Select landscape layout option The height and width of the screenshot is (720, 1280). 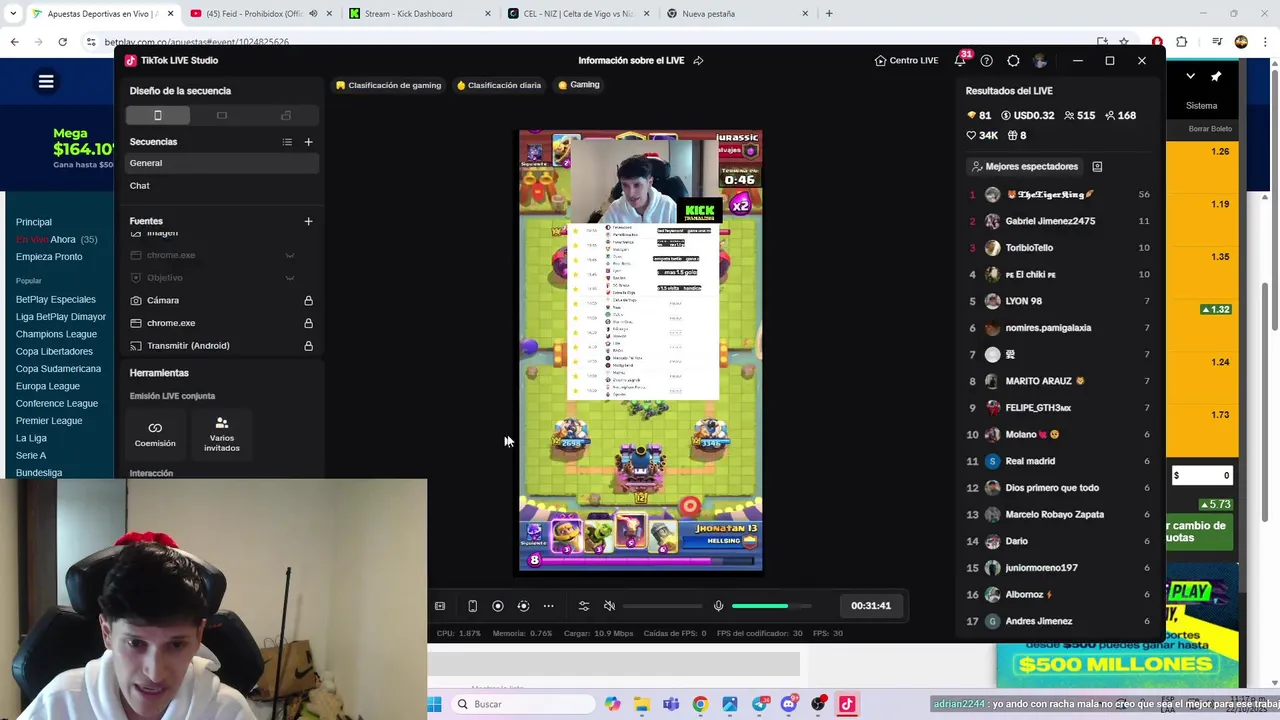tap(222, 116)
